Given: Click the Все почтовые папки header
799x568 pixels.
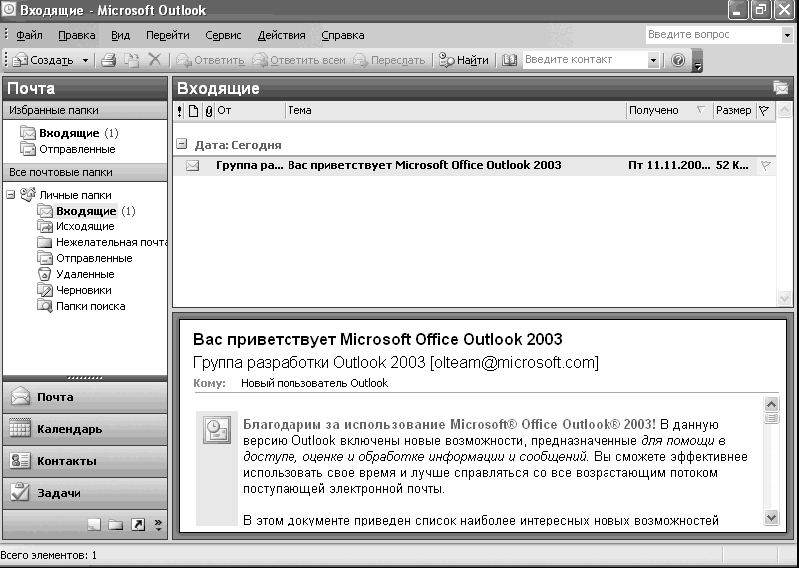Looking at the screenshot, I should (x=85, y=172).
